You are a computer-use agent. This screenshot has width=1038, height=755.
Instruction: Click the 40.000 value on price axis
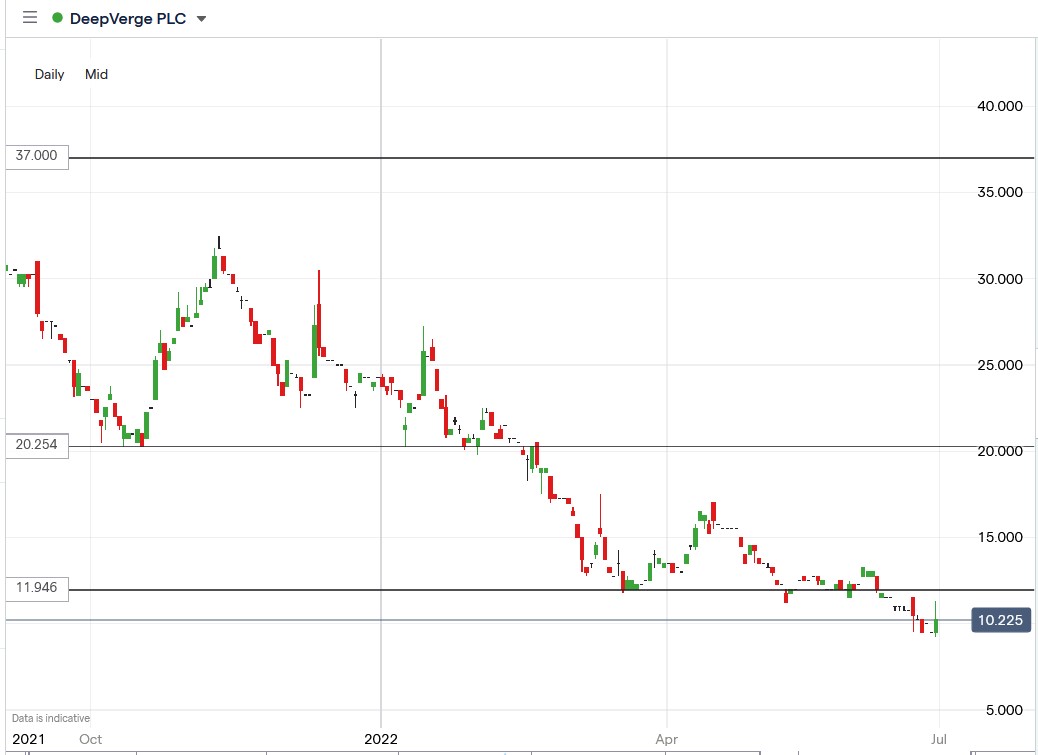[998, 106]
